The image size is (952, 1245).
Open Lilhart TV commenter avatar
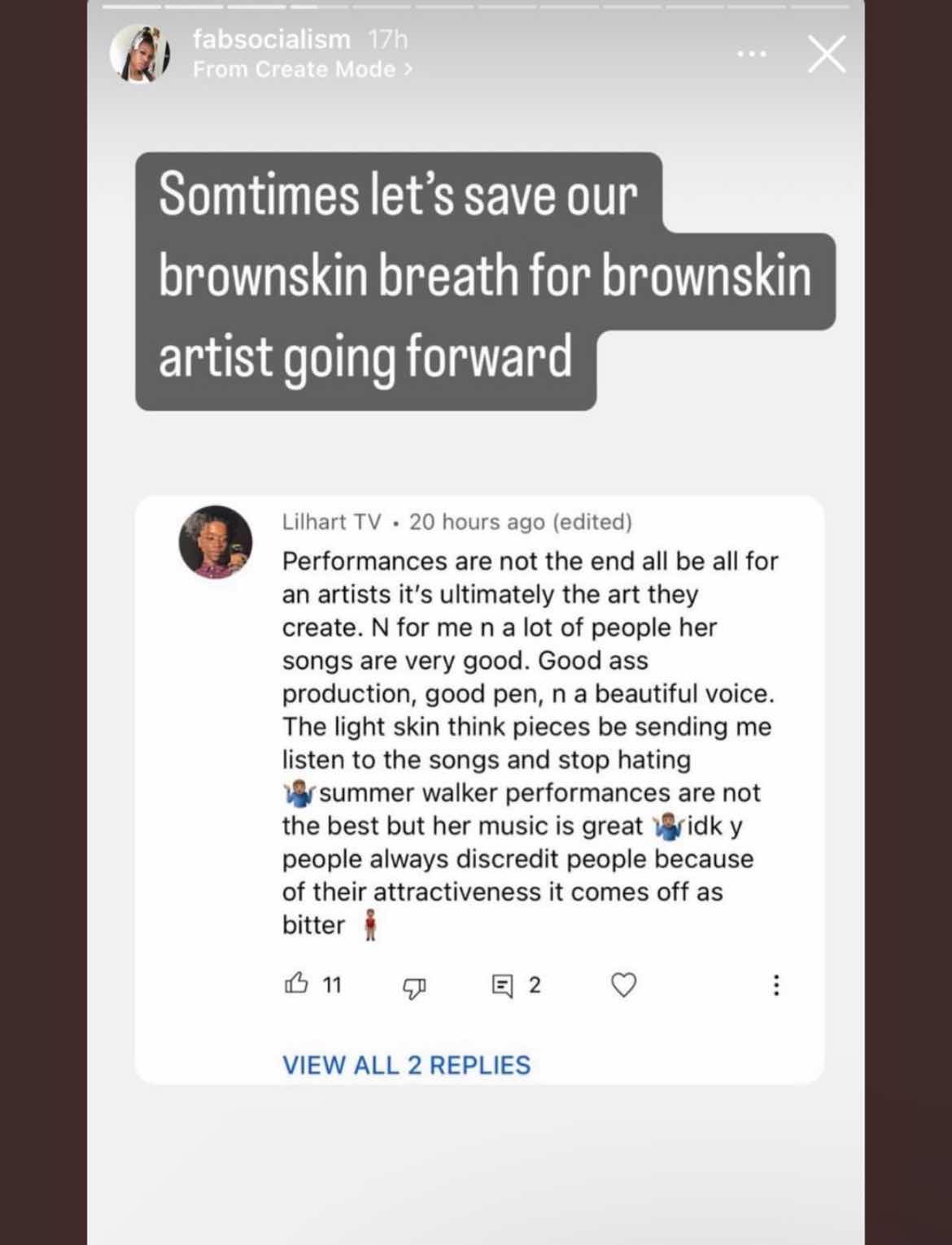216,542
